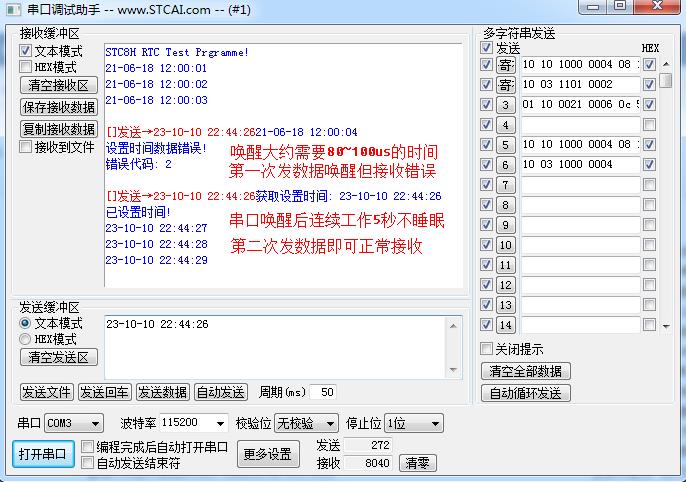The width and height of the screenshot is (686, 482).
Task: Click the received line '21-06-18 12:00:03'
Action: [x=156, y=100]
